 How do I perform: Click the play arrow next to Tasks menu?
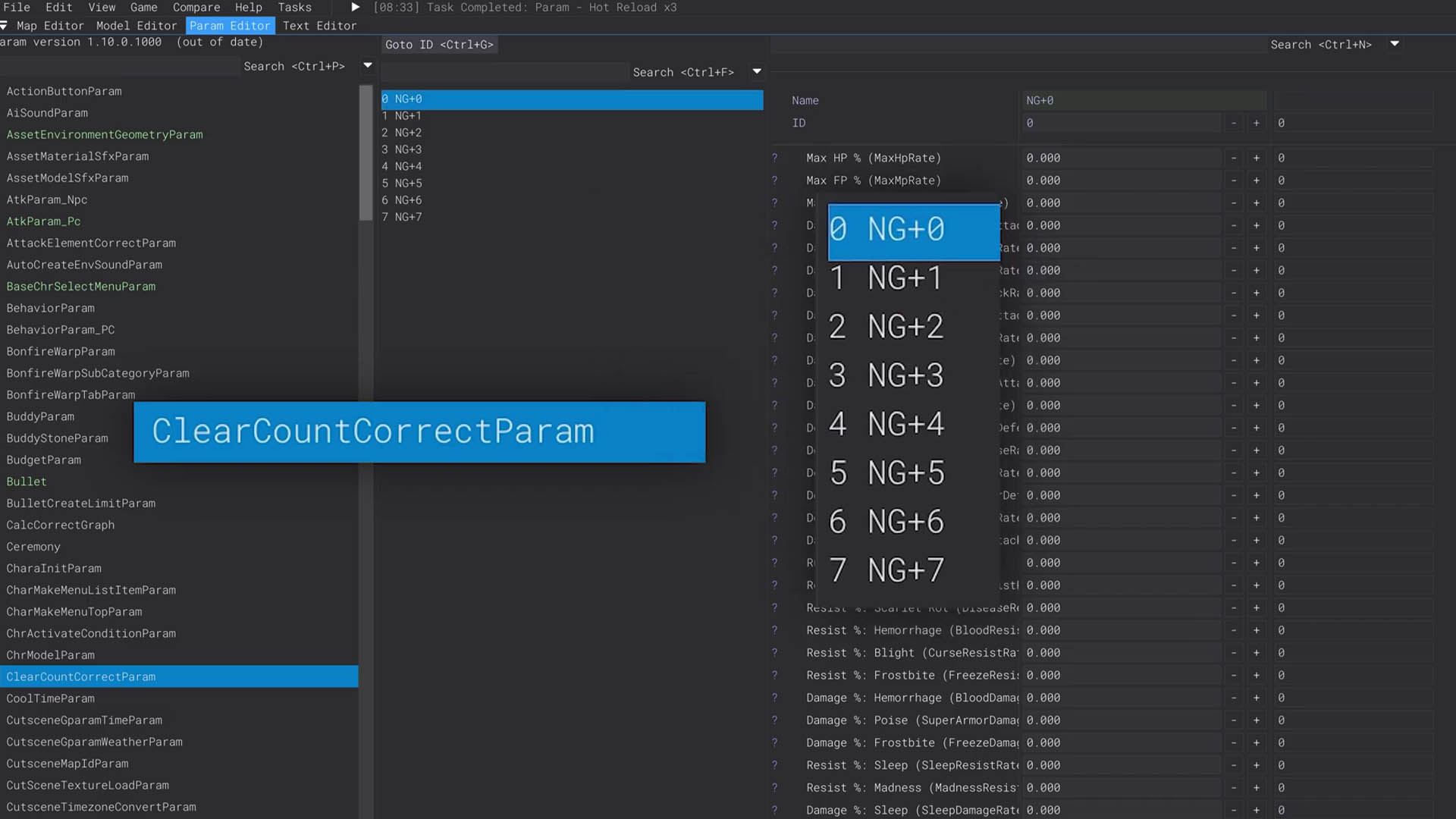click(355, 7)
